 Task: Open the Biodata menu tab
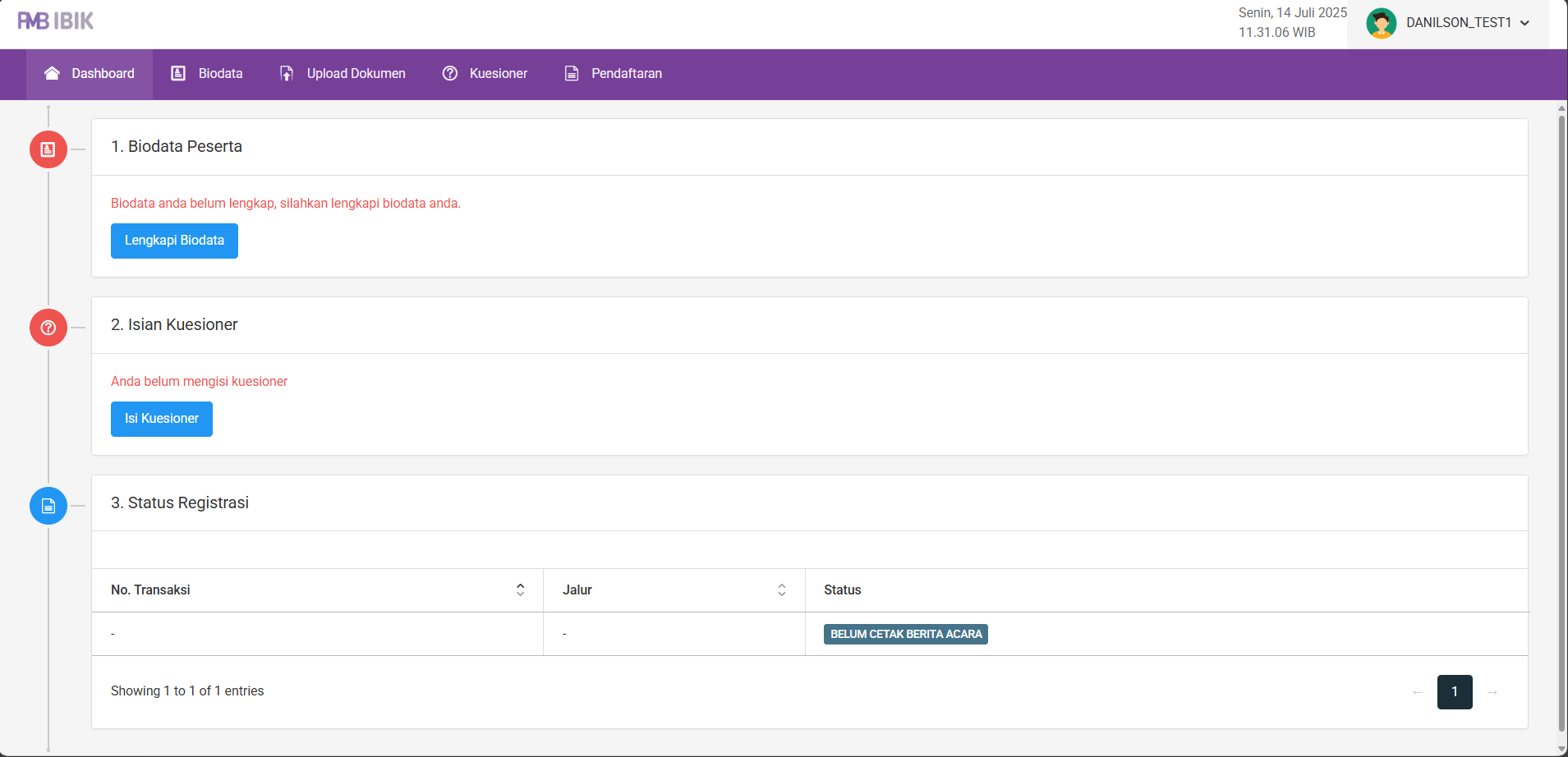coord(207,74)
